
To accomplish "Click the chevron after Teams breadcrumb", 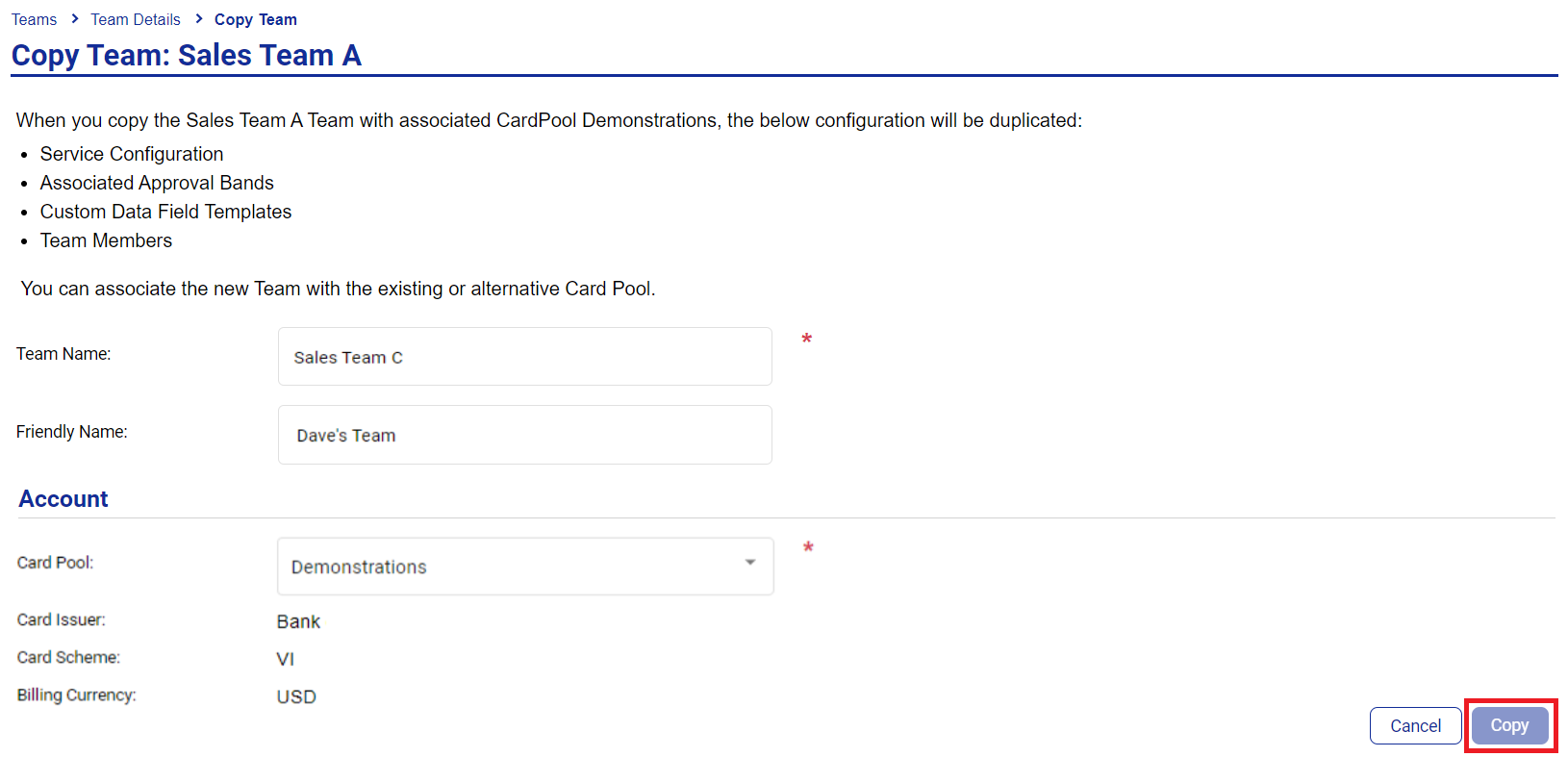I will pyautogui.click(x=74, y=18).
